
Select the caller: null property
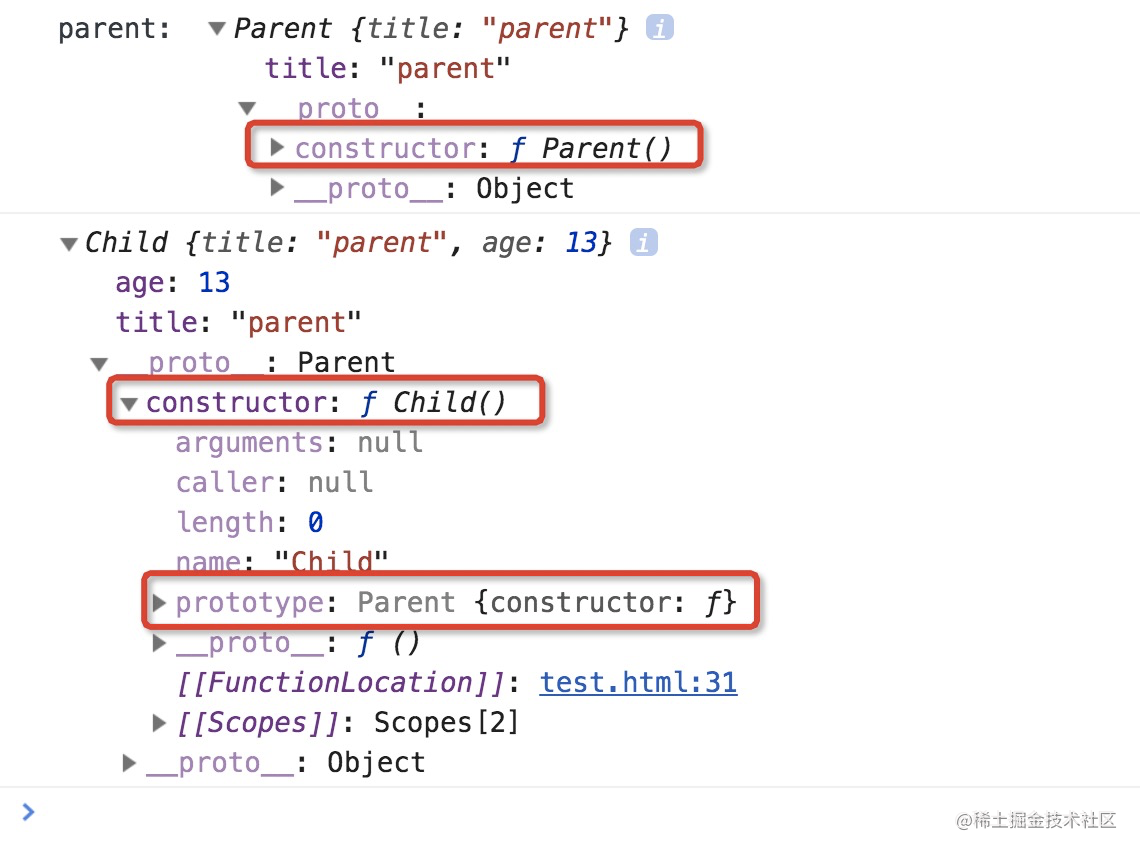[275, 482]
